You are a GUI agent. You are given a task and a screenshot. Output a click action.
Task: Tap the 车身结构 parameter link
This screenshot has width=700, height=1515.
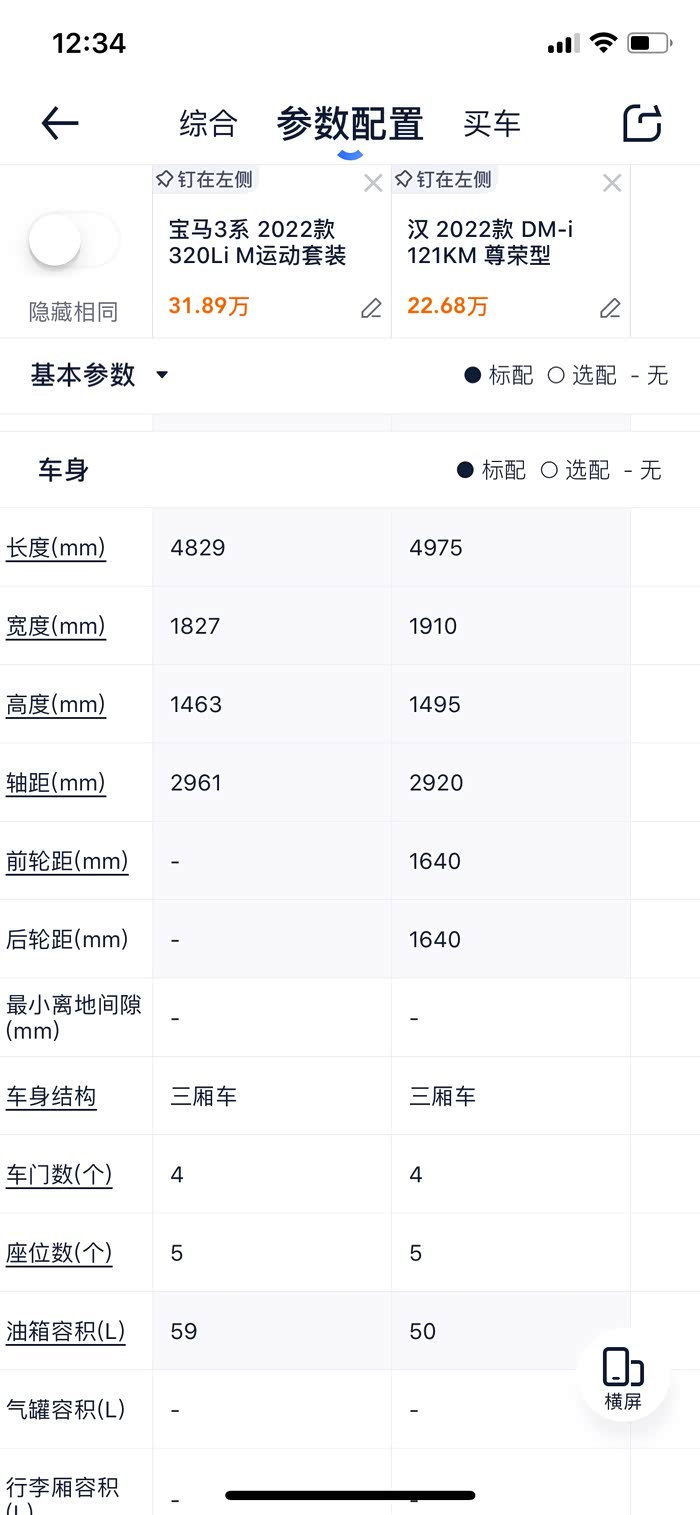point(51,1096)
